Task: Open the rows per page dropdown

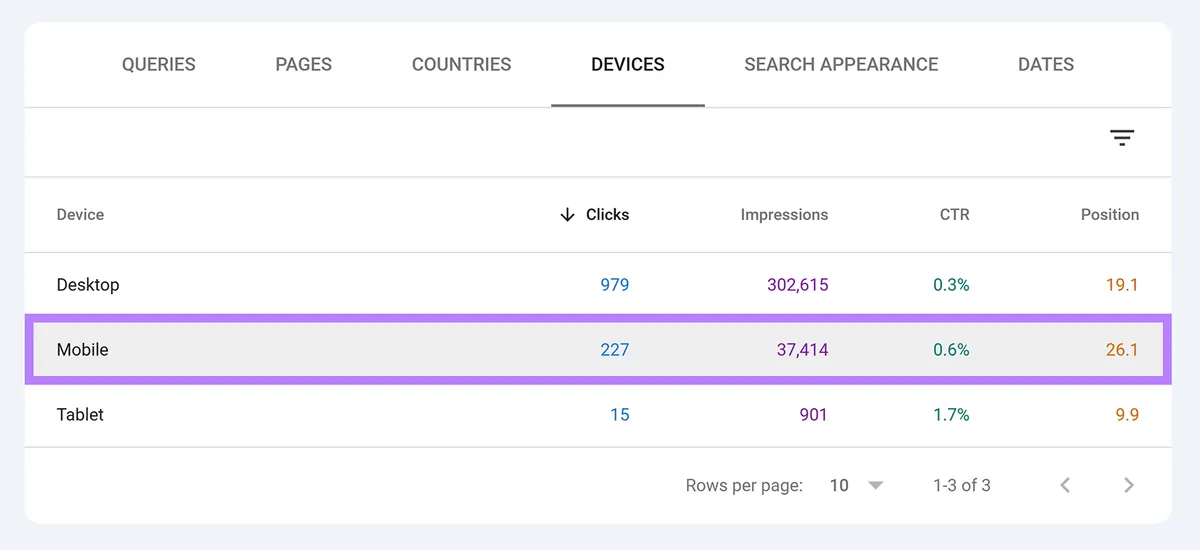Action: point(856,485)
